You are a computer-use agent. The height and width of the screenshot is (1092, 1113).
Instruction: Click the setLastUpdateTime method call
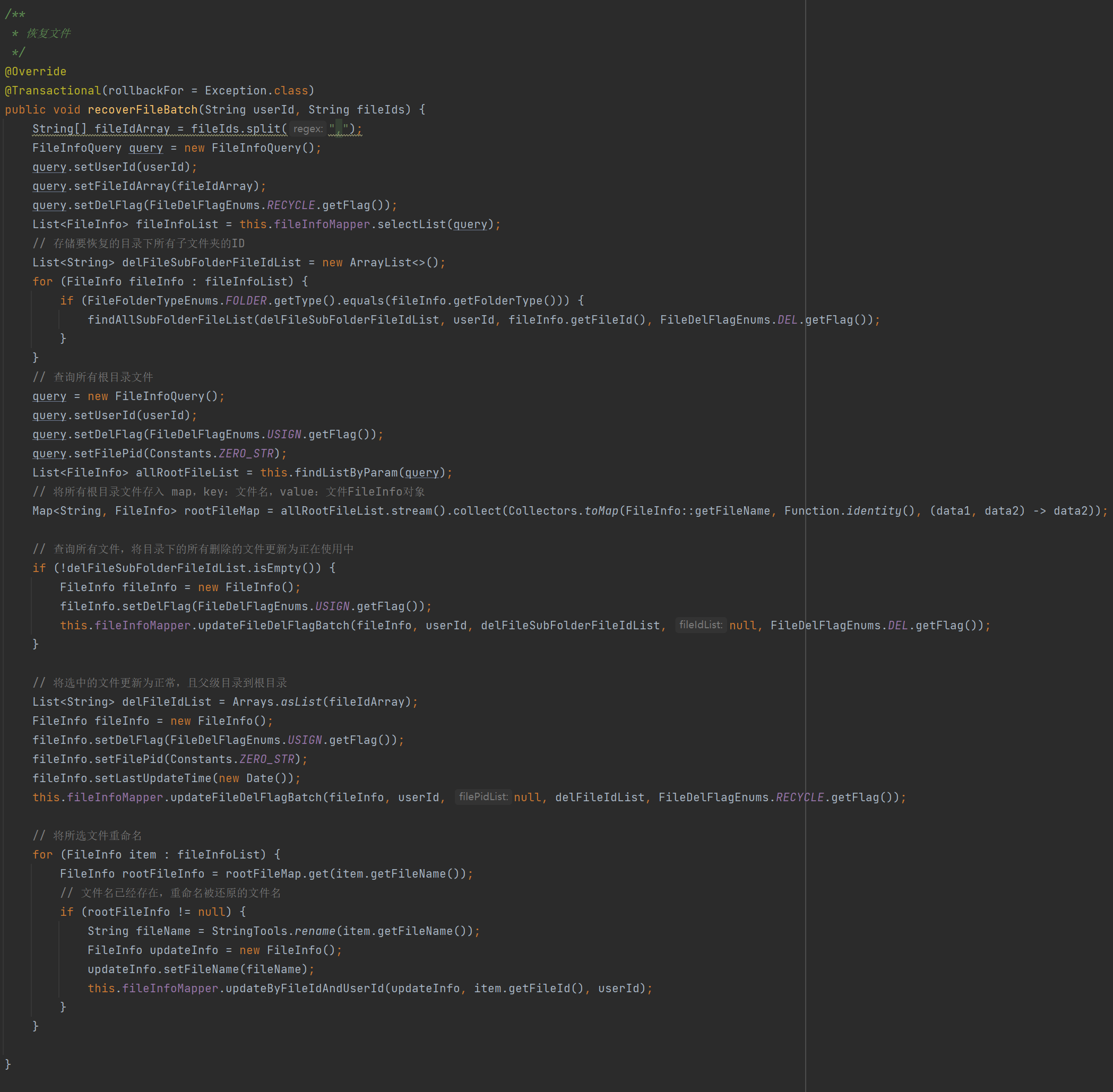(x=153, y=778)
